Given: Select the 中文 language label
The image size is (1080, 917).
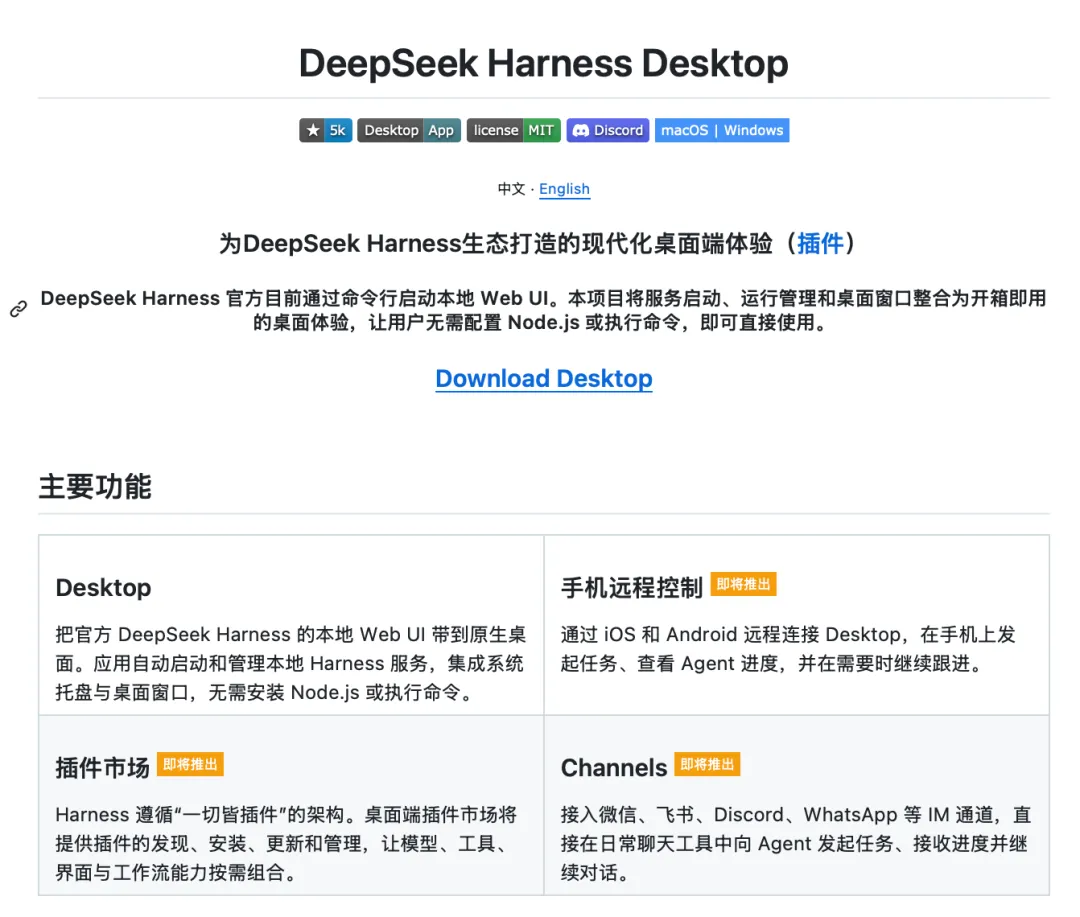Looking at the screenshot, I should coord(511,189).
